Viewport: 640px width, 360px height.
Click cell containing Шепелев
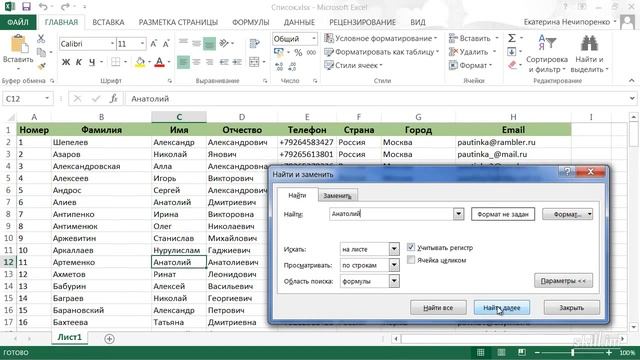coord(101,142)
